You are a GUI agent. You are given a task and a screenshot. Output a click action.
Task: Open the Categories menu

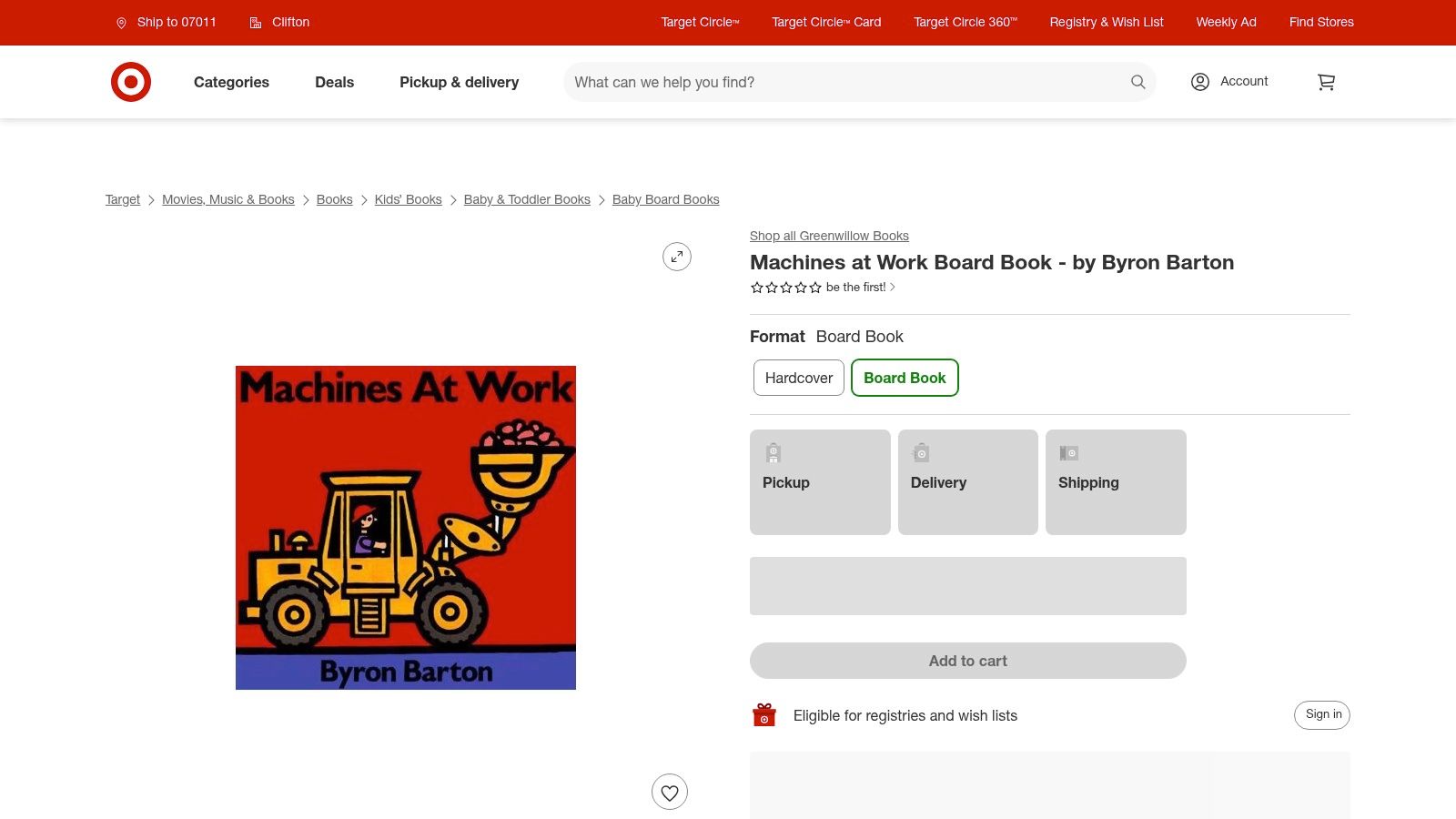pyautogui.click(x=231, y=82)
